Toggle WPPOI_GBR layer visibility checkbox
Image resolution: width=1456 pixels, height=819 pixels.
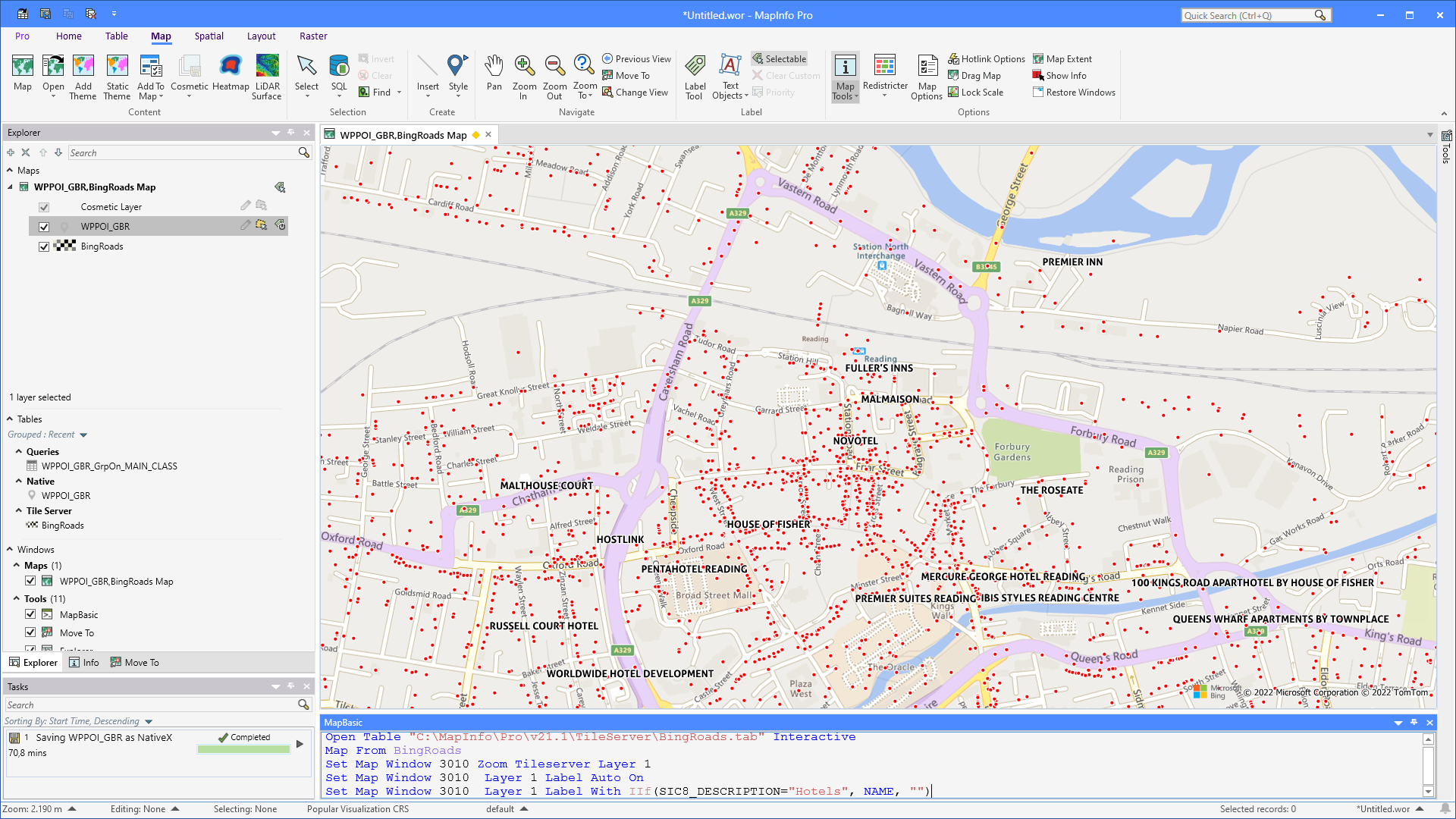[x=44, y=227]
